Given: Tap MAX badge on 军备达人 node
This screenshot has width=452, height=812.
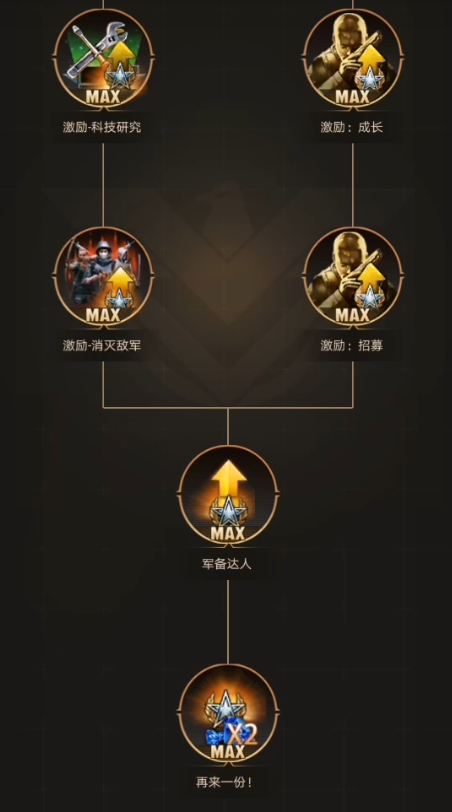Looking at the screenshot, I should [228, 533].
